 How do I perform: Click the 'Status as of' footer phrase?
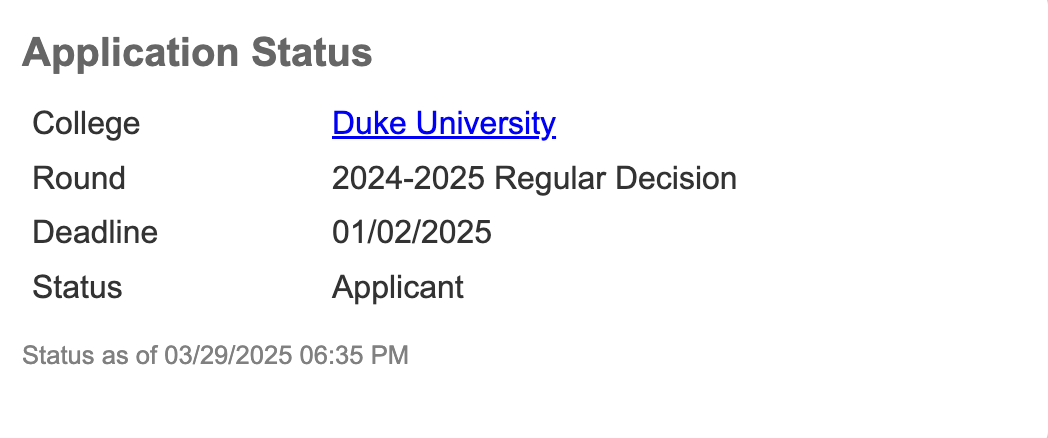point(90,355)
